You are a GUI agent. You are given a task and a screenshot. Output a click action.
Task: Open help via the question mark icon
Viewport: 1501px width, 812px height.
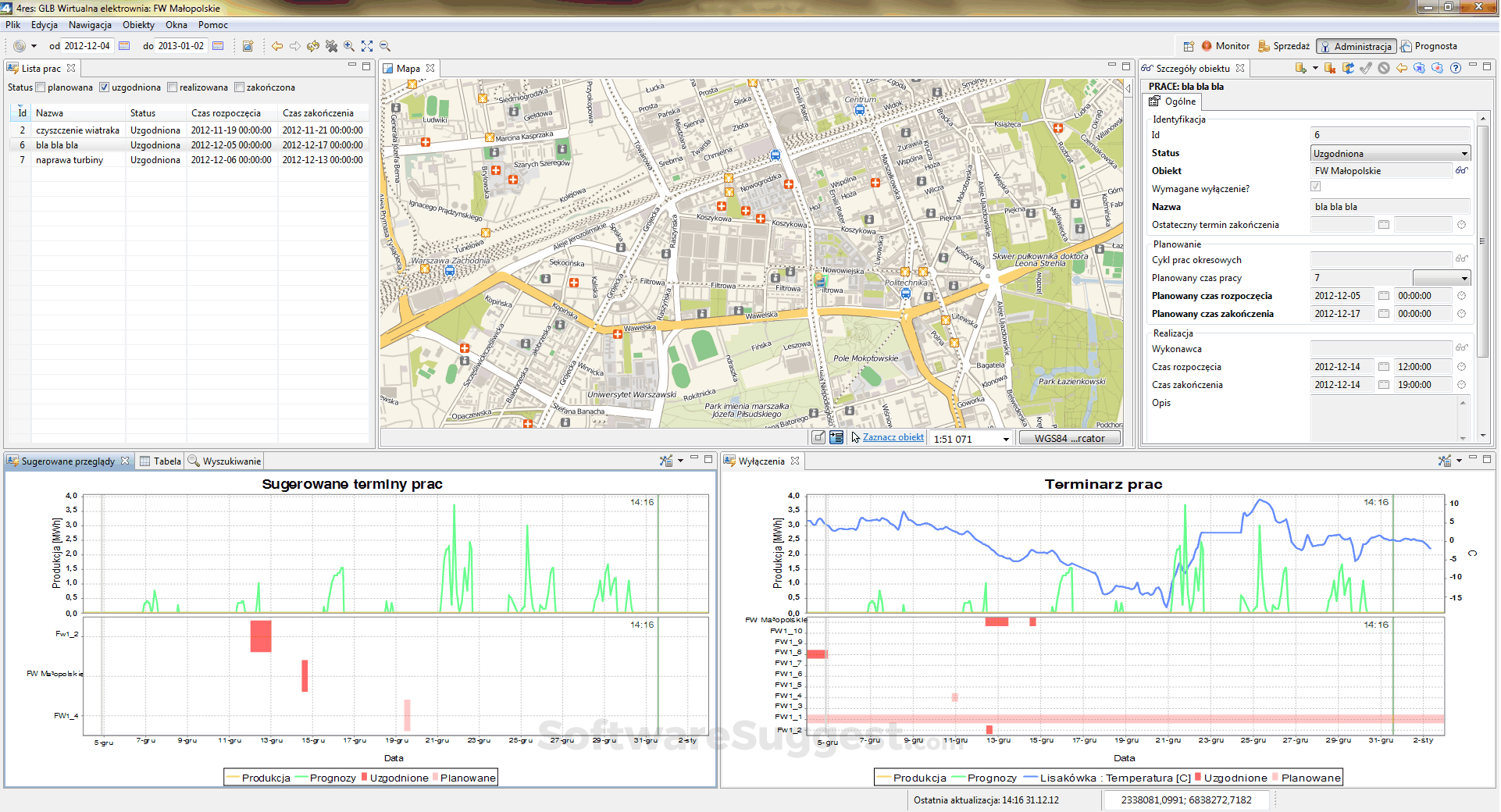1456,69
